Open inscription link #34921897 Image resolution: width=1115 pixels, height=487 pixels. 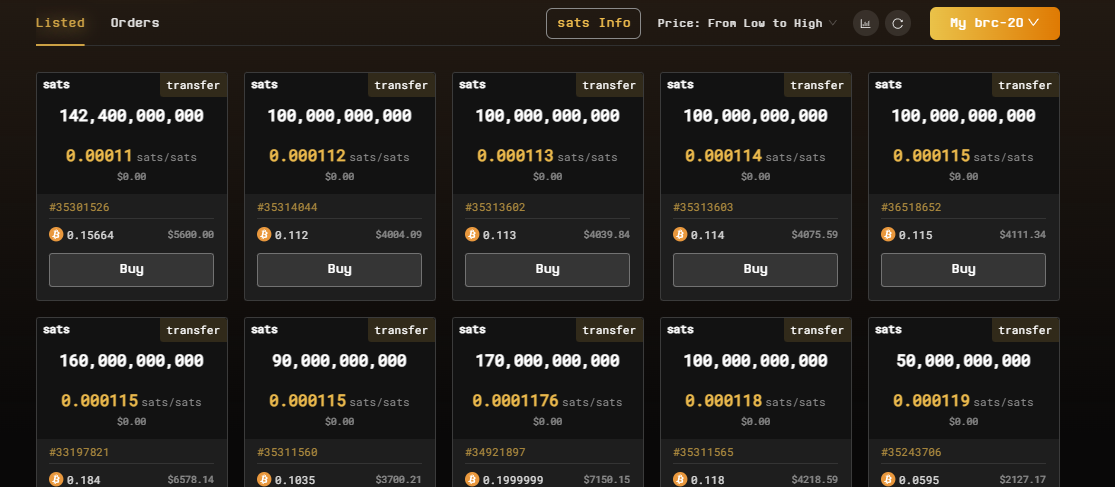click(495, 452)
